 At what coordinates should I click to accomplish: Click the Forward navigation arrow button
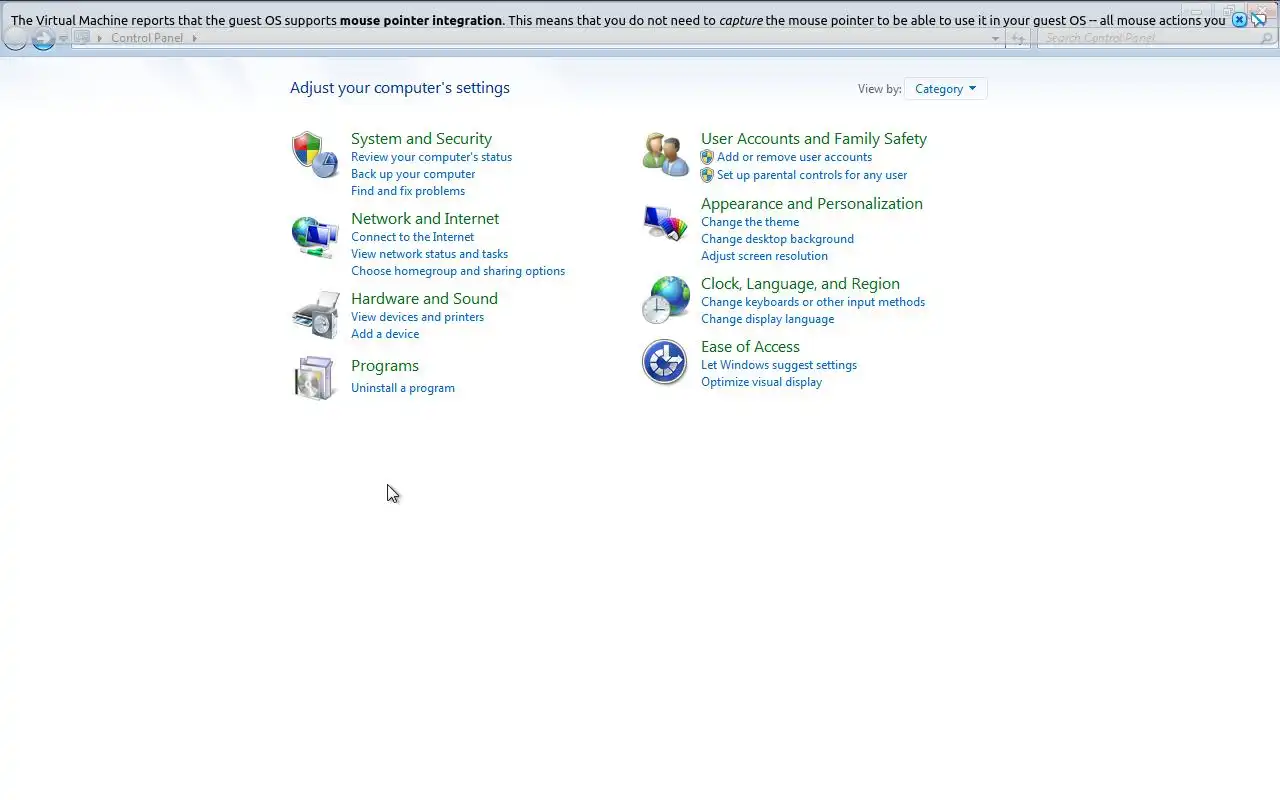pos(43,39)
